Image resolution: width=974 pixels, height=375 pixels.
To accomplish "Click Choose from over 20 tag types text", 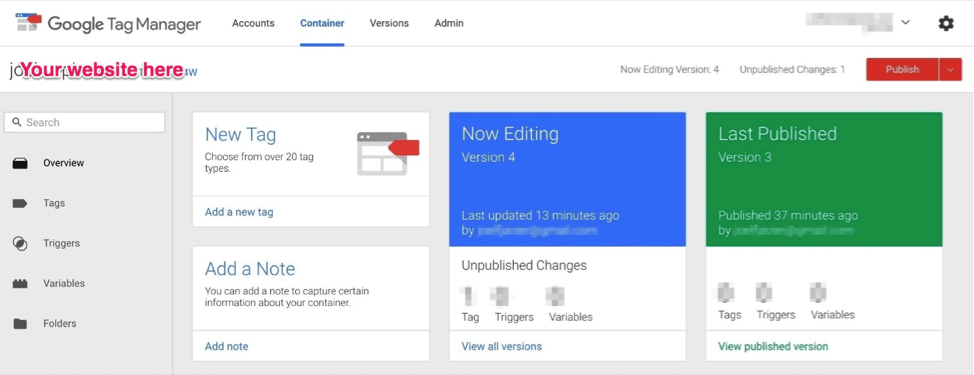I will pos(259,163).
